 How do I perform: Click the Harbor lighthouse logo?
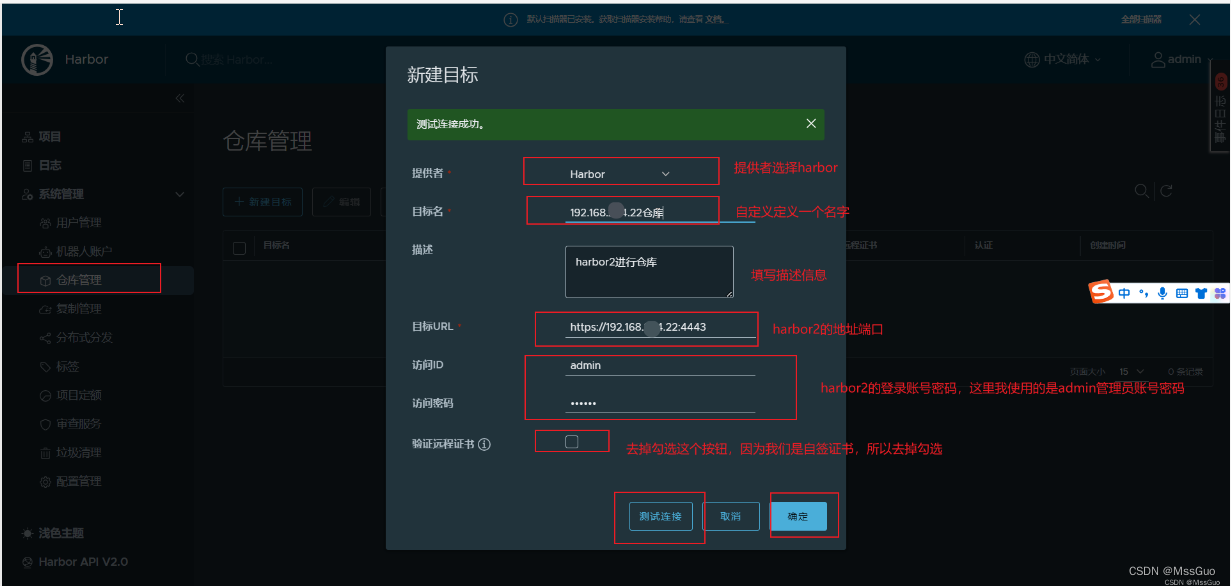(37, 60)
